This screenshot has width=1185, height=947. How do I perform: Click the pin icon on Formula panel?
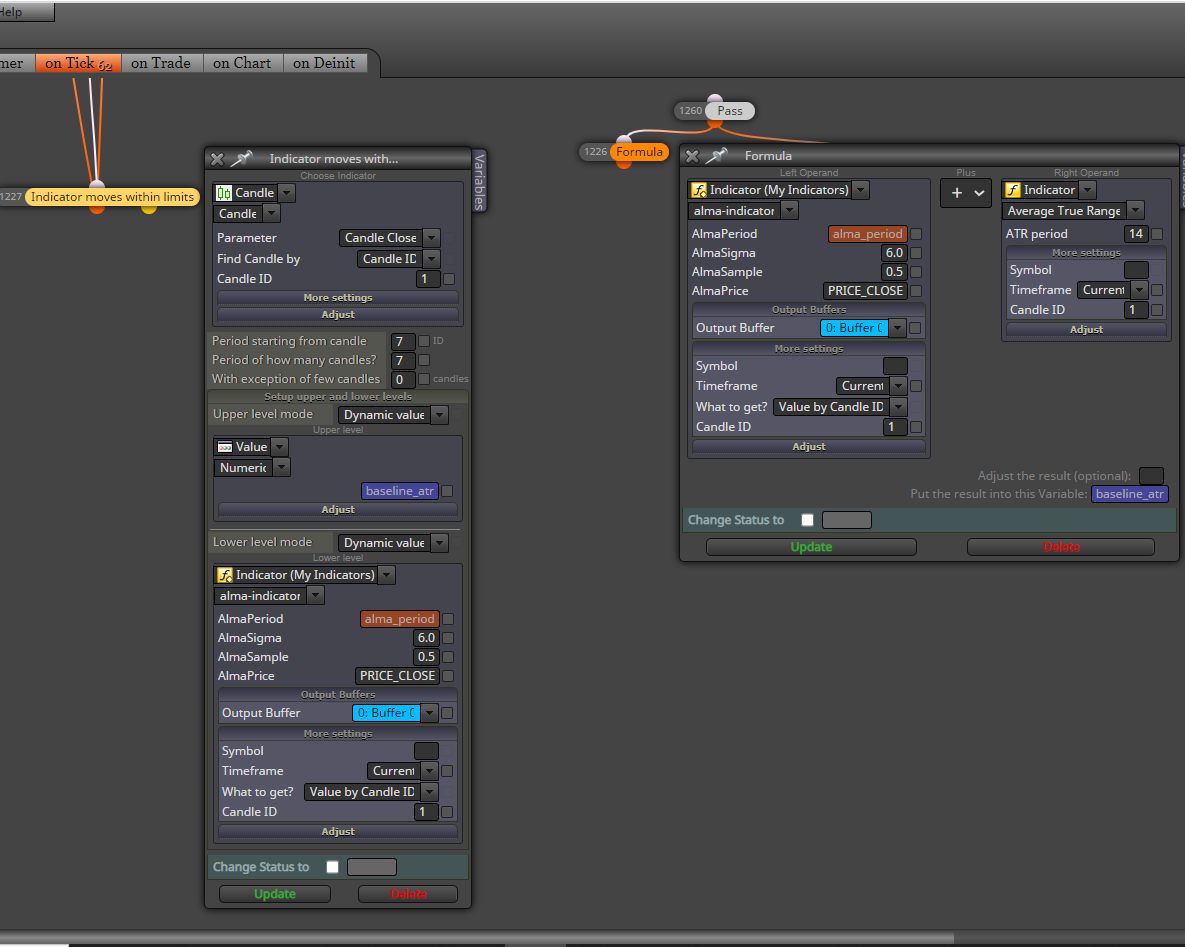point(716,155)
